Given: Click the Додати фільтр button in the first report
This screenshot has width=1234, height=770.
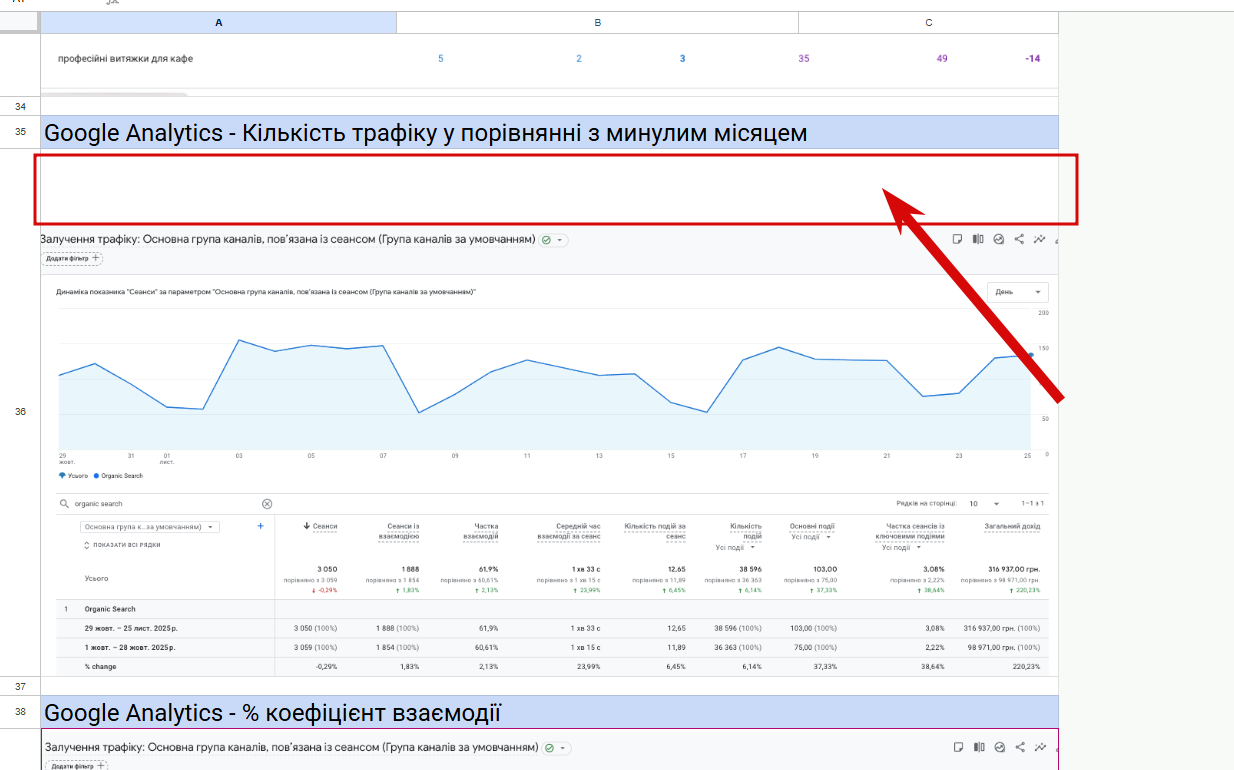Looking at the screenshot, I should click(x=72, y=258).
